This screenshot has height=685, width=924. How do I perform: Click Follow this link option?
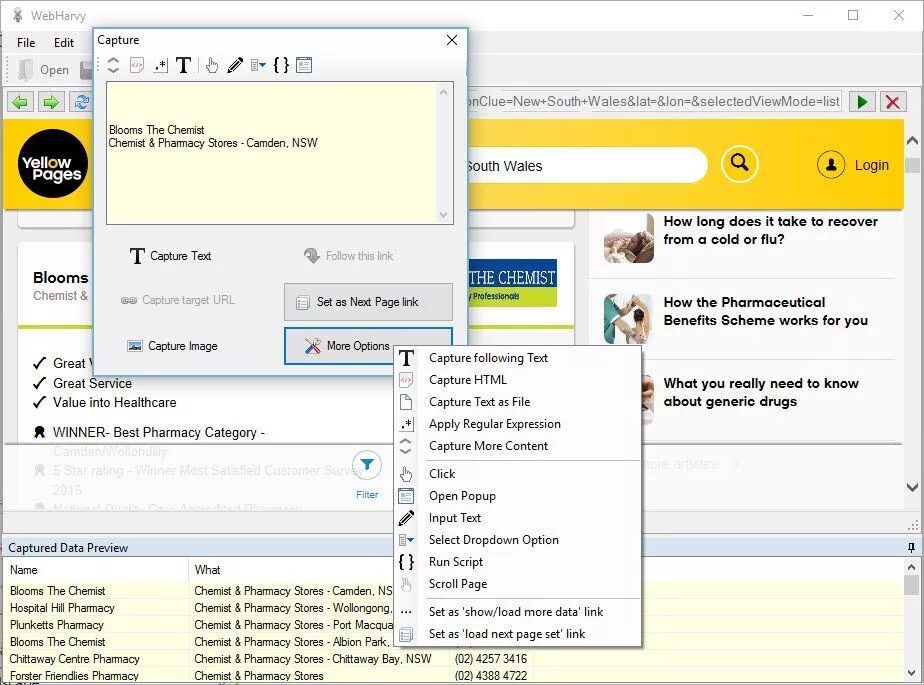click(348, 256)
